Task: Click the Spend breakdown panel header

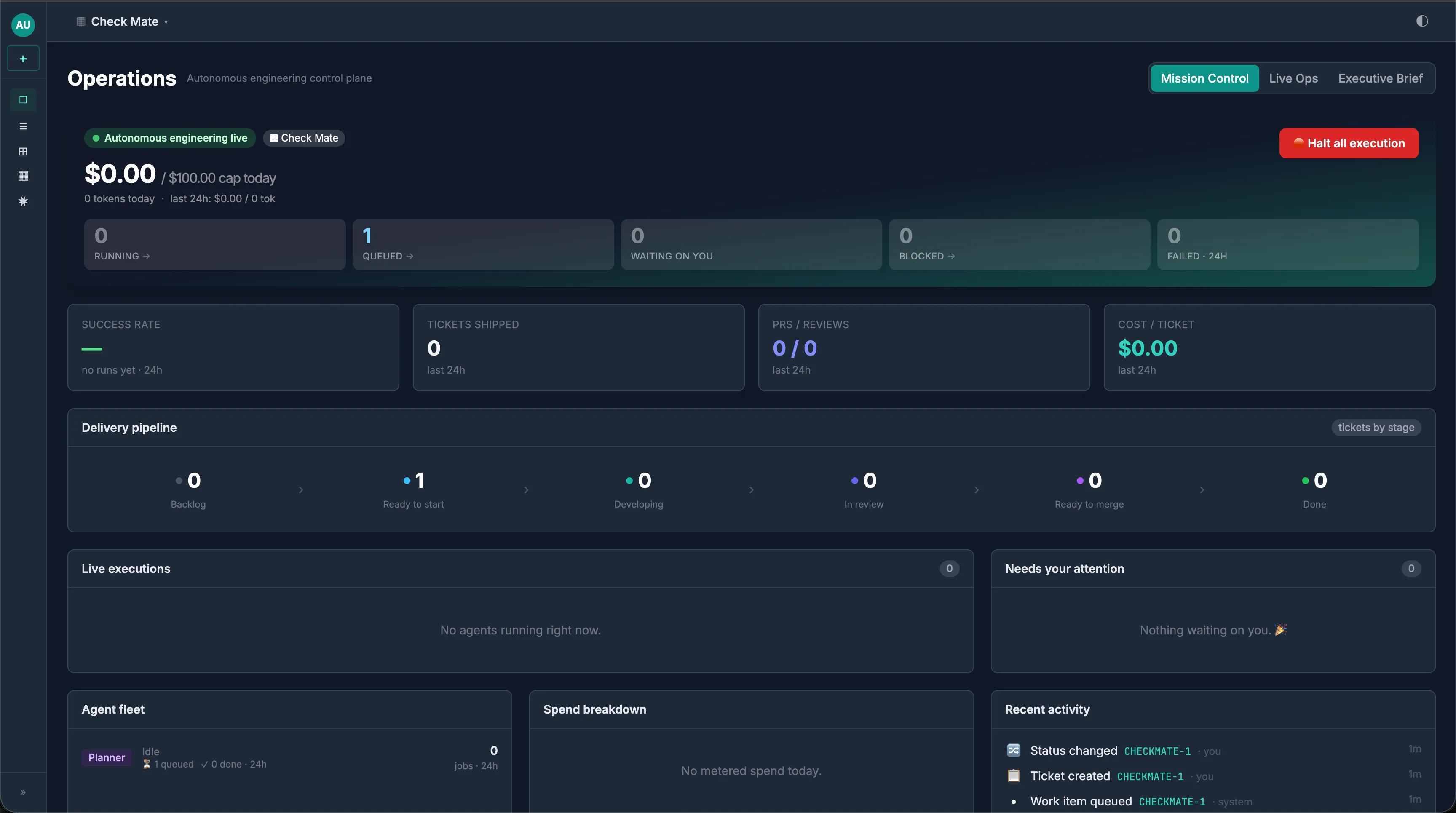Action: (751, 710)
